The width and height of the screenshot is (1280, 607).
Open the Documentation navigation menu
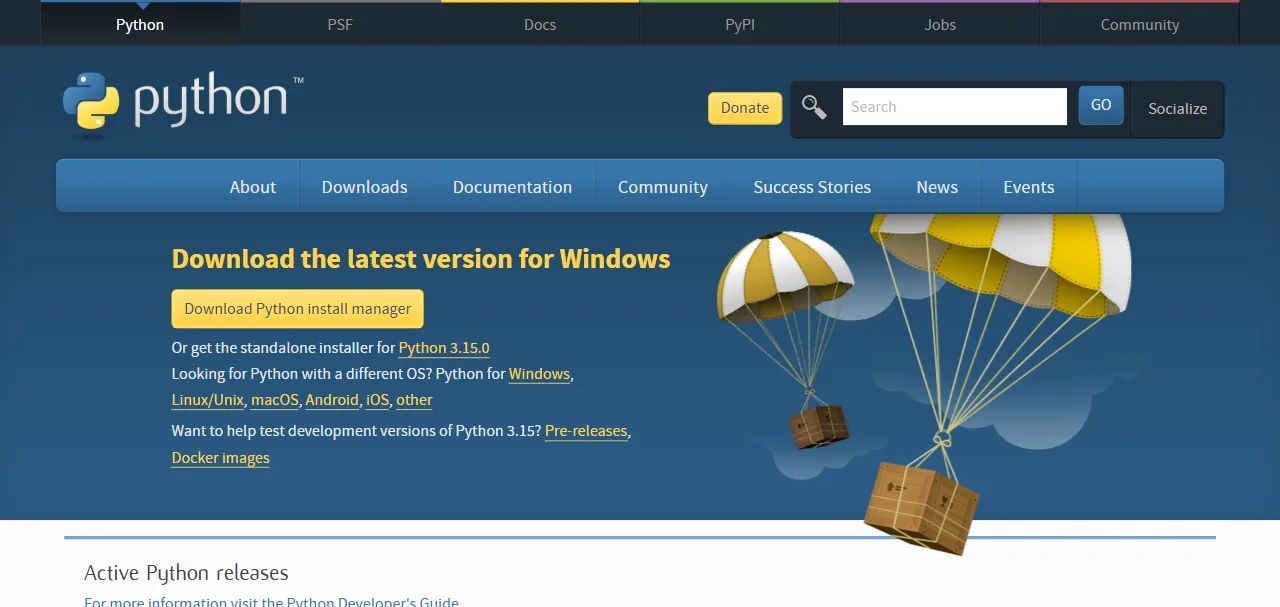[513, 187]
